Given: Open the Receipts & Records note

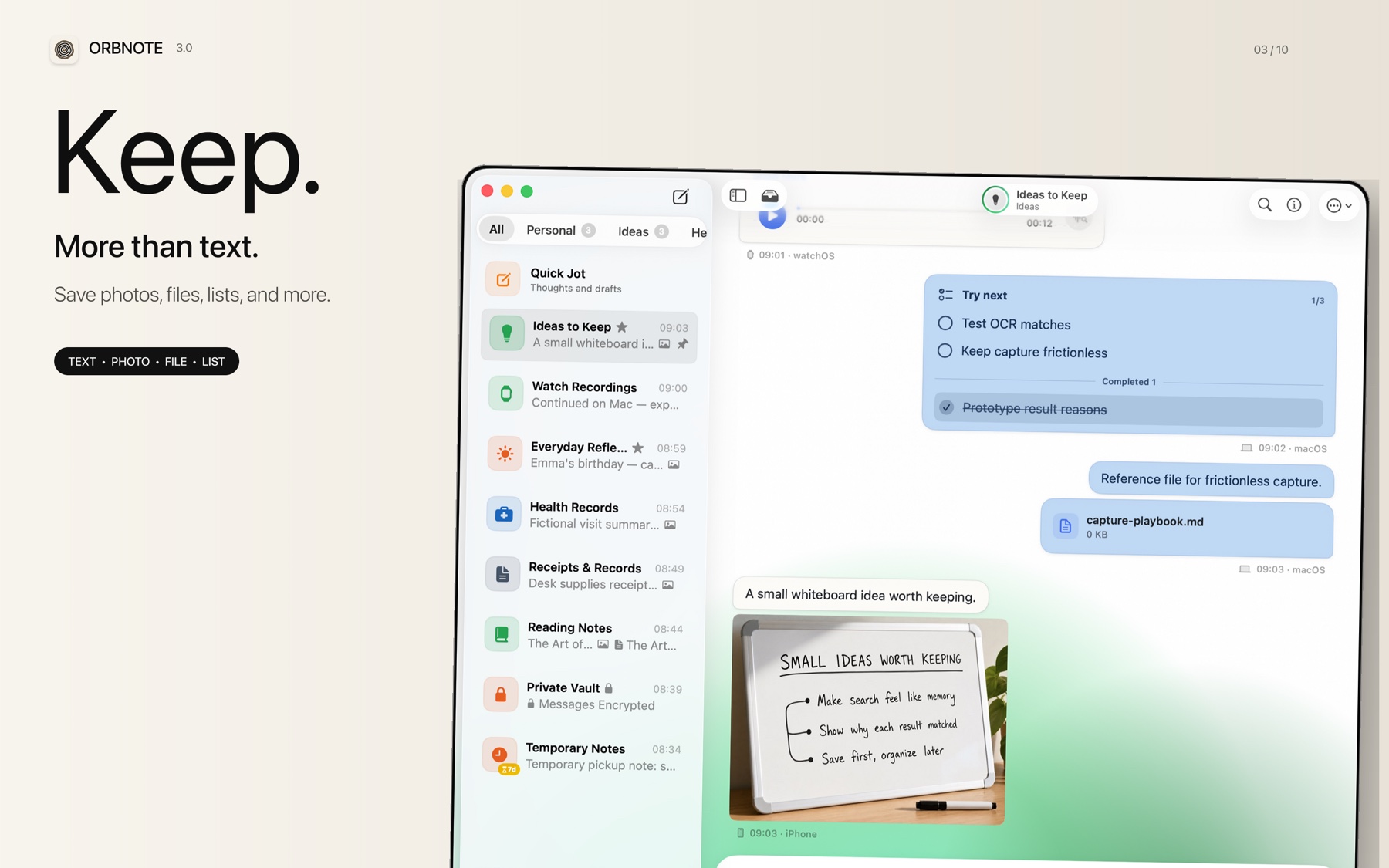Looking at the screenshot, I should coord(586,576).
